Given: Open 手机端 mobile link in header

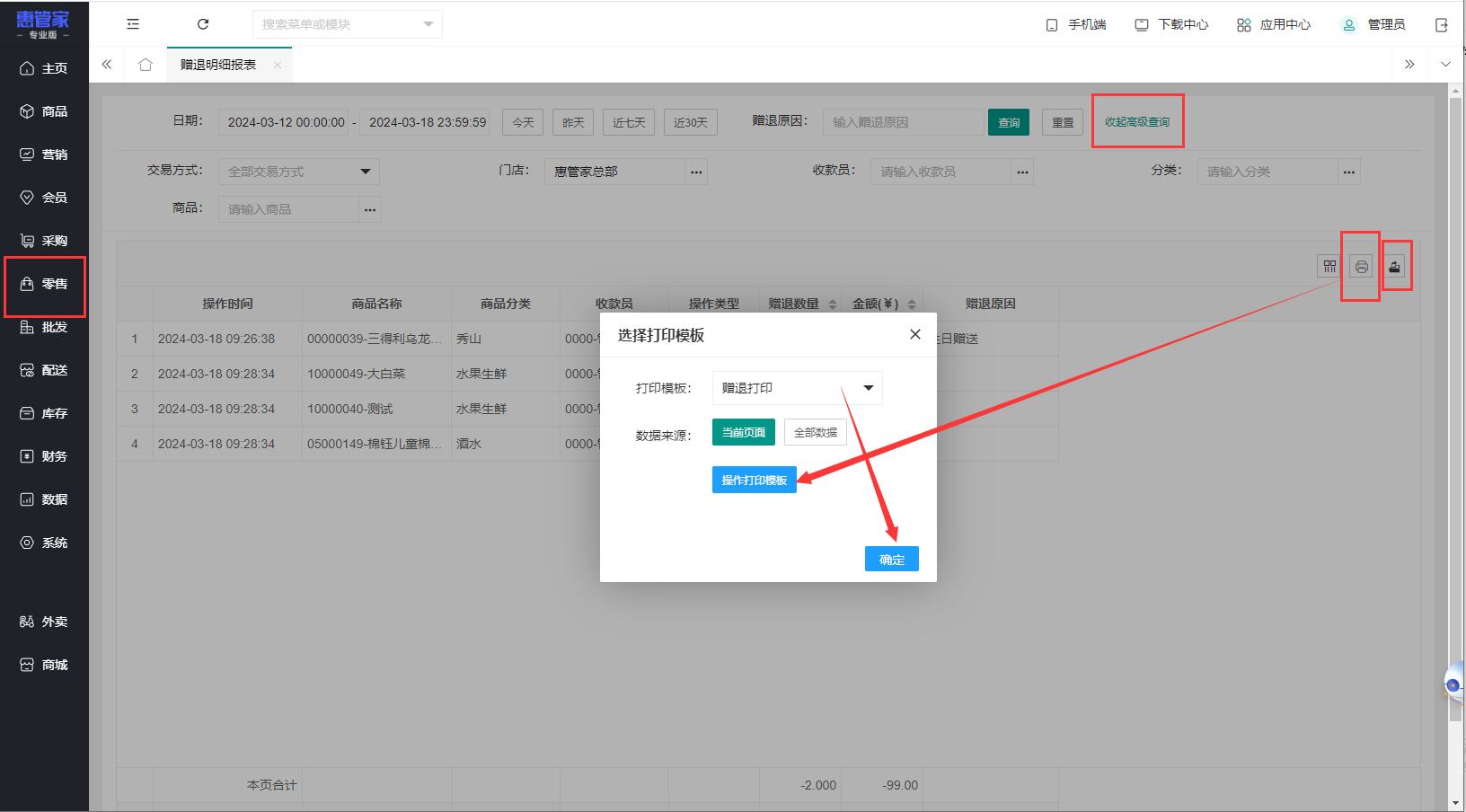Looking at the screenshot, I should coord(1076,24).
